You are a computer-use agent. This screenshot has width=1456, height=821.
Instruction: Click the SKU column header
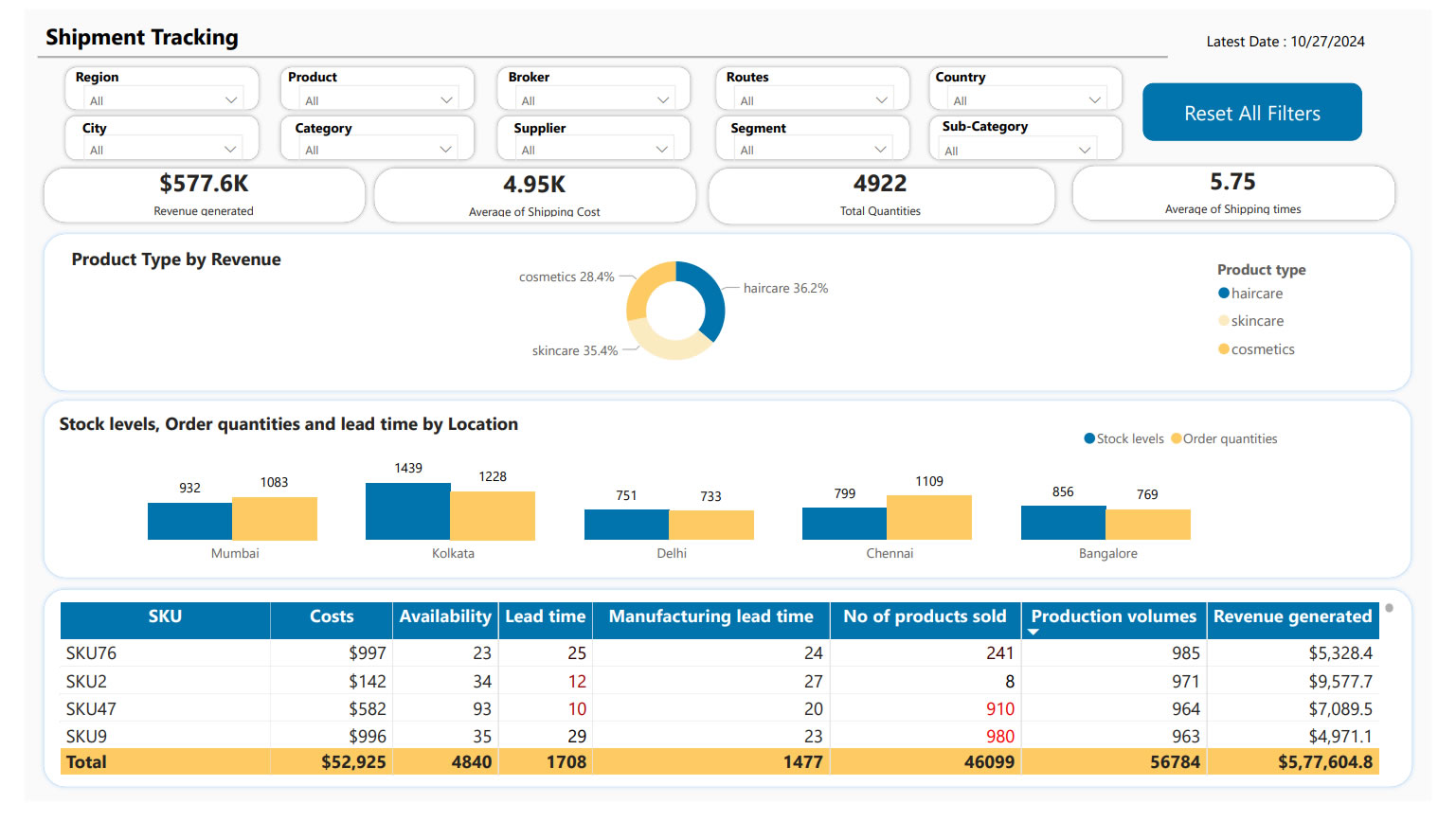coord(165,616)
